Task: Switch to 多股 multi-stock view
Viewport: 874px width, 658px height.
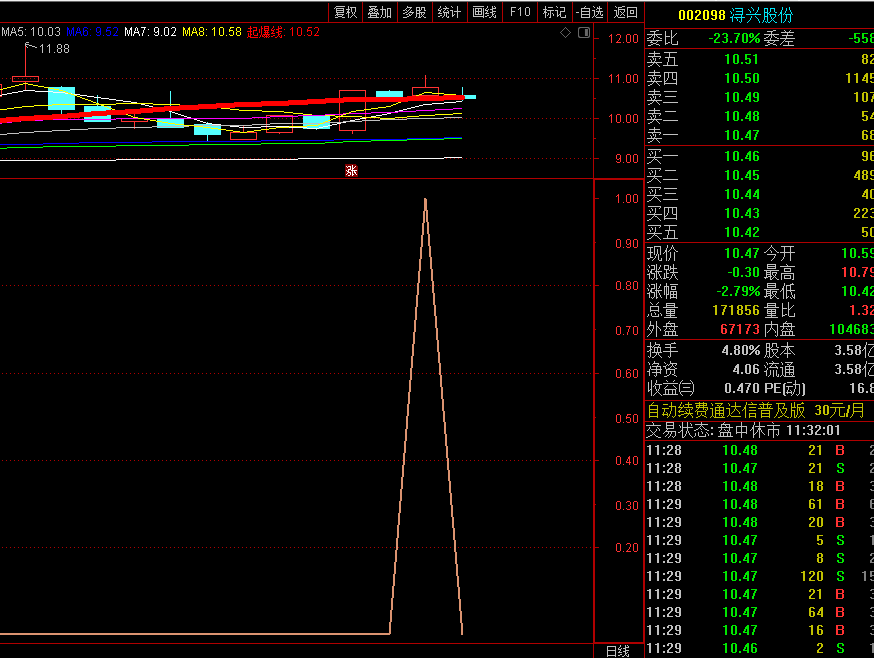Action: click(414, 12)
